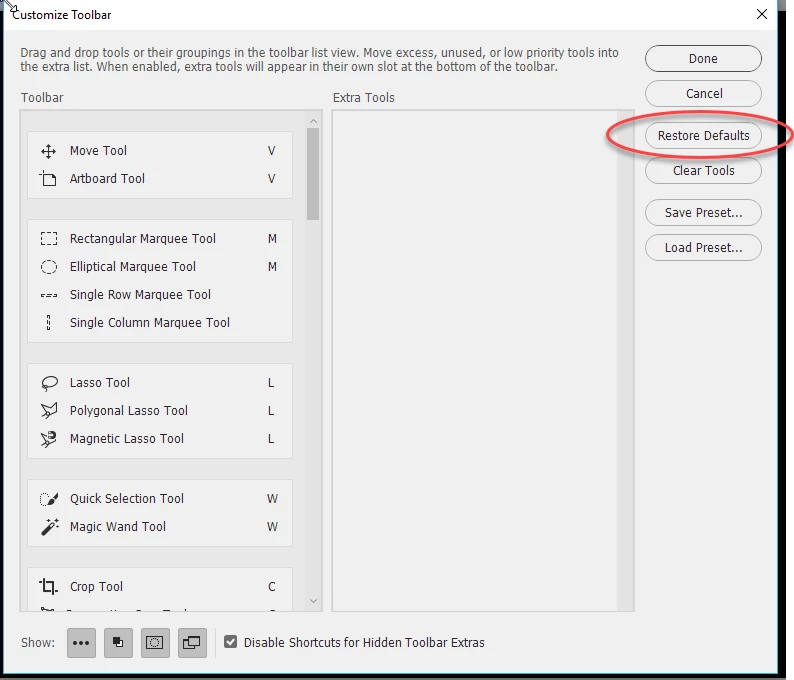This screenshot has height=680, width=794.
Task: Toggle the screen mode Show button
Action: (192, 643)
